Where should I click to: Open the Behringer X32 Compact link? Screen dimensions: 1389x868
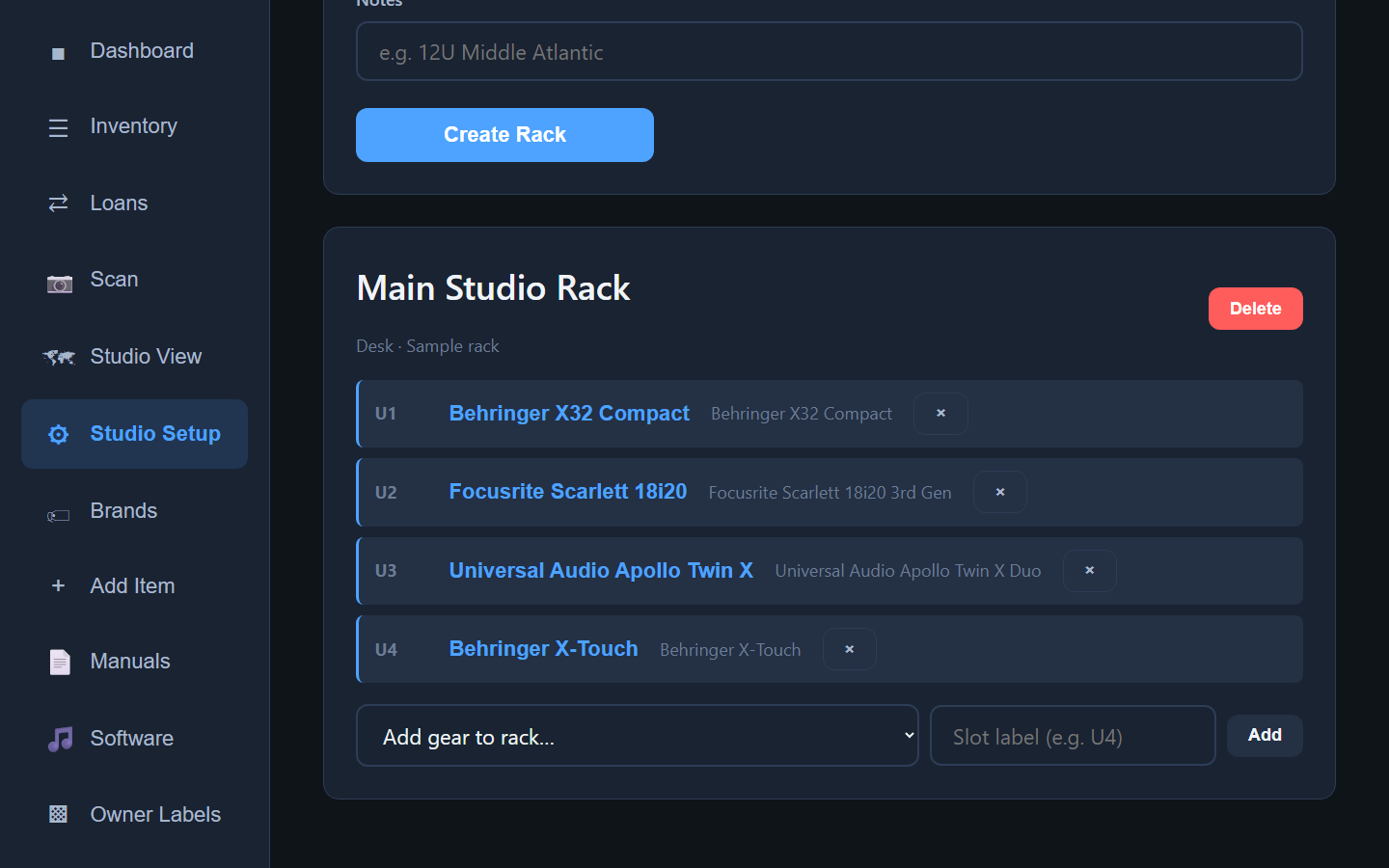pos(569,413)
